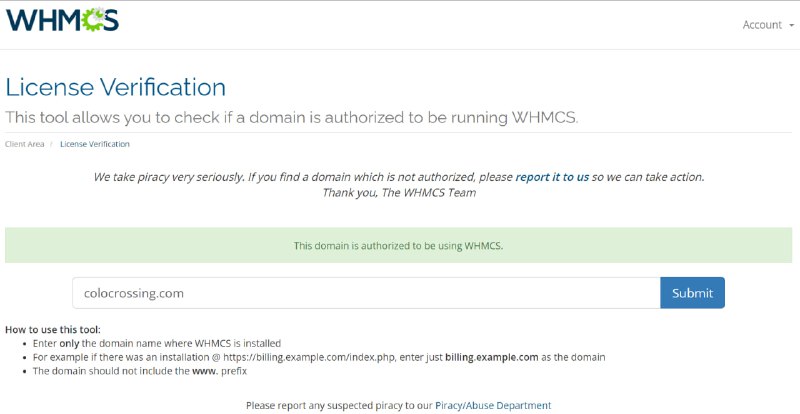Screen dimensions: 800x414
Task: Go to Client Area breadcrumb
Action: coord(24,144)
